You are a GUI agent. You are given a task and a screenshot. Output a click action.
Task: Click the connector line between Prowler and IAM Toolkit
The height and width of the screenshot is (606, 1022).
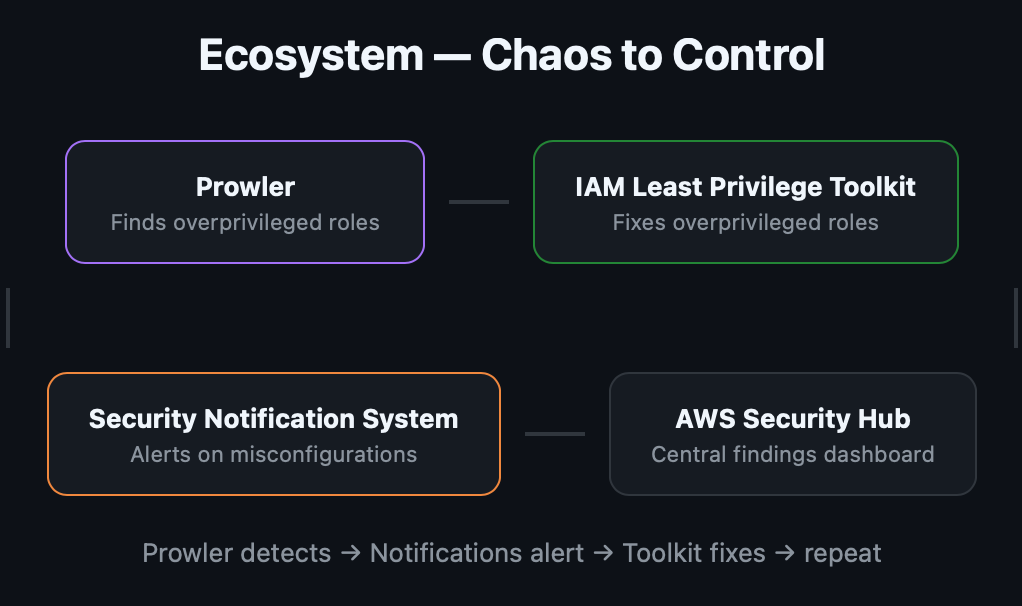[x=478, y=202]
